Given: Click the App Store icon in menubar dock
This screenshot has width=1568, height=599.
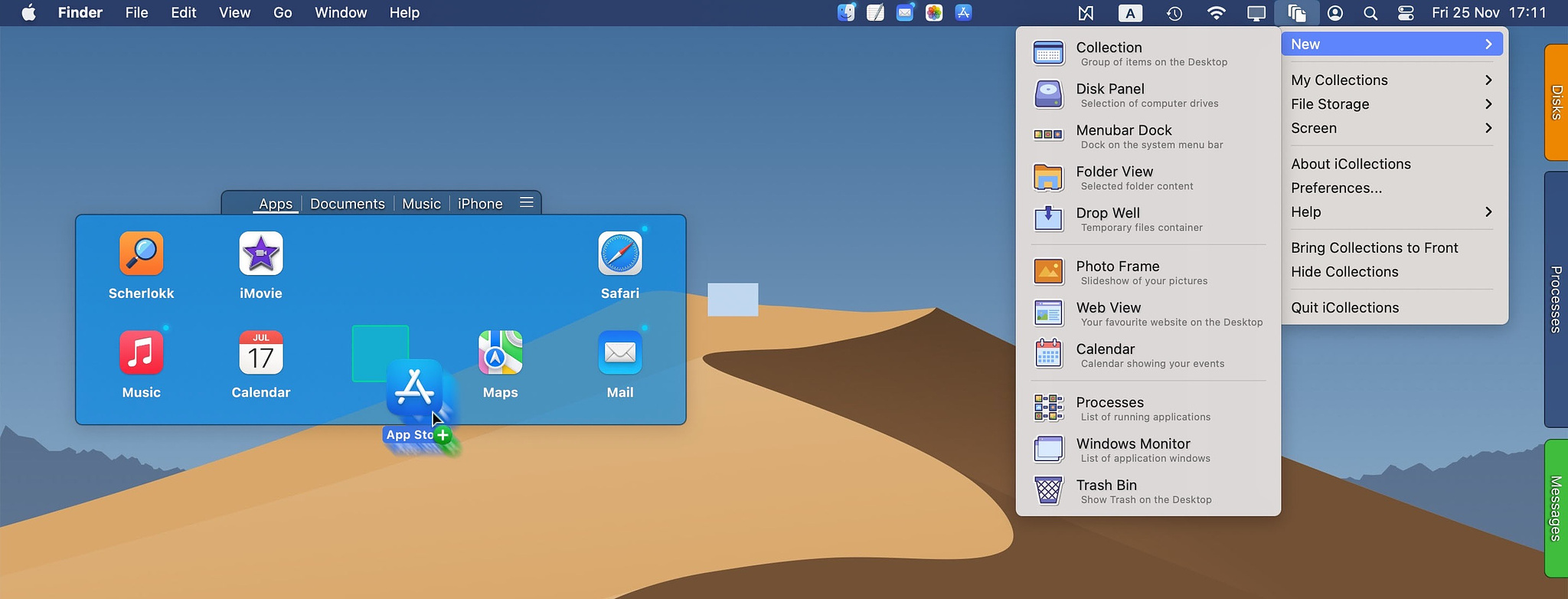Looking at the screenshot, I should click(x=963, y=12).
